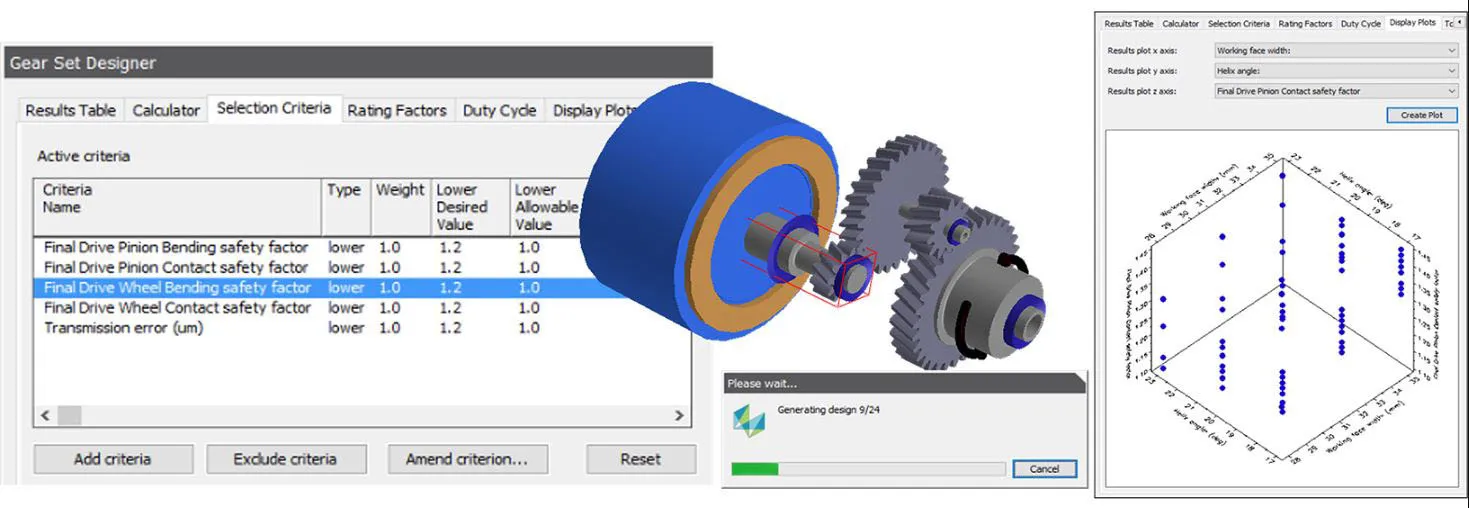This screenshot has height=508, width=1469.
Task: Switch to the Rating Factors tab in Gear Set Designer
Action: [x=396, y=110]
